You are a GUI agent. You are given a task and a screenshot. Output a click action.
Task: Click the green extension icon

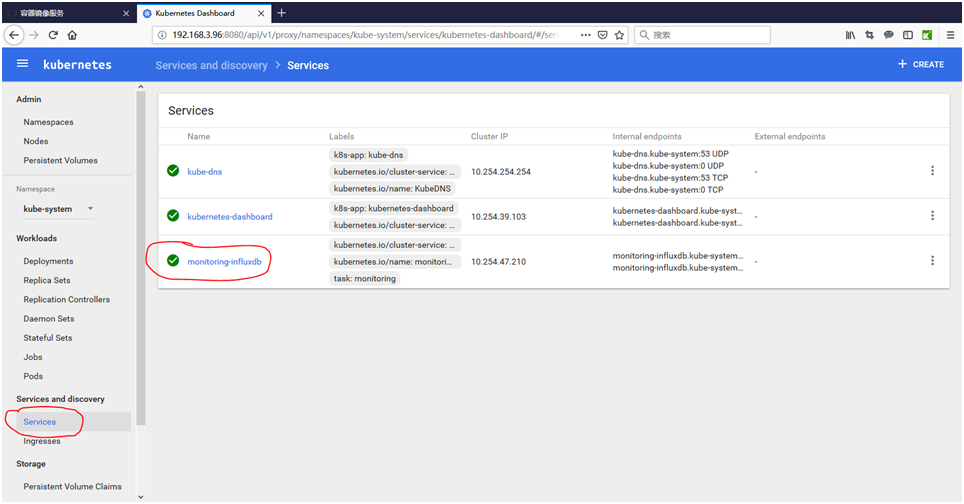927,35
